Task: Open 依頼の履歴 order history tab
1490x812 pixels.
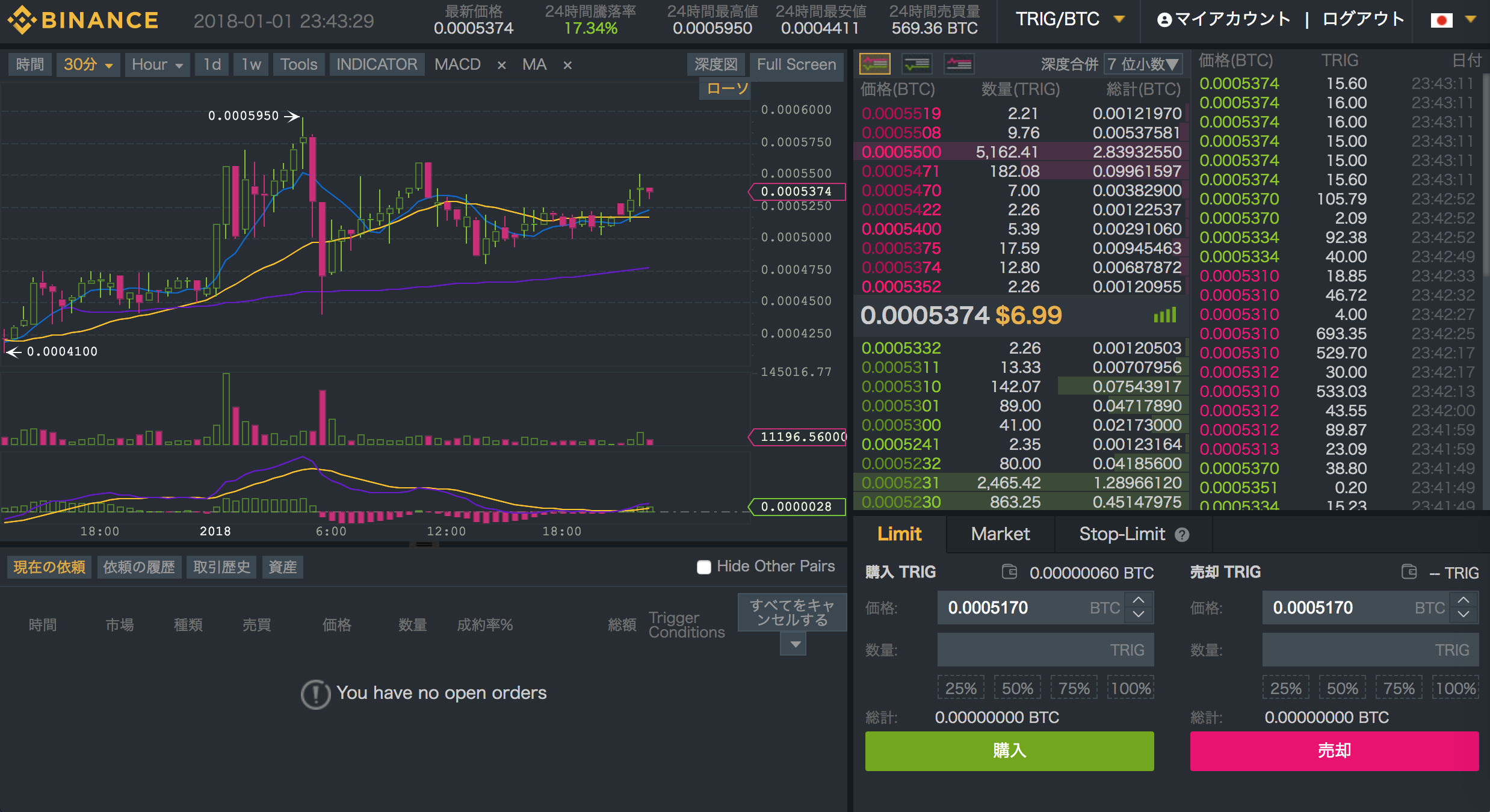Action: click(x=138, y=567)
